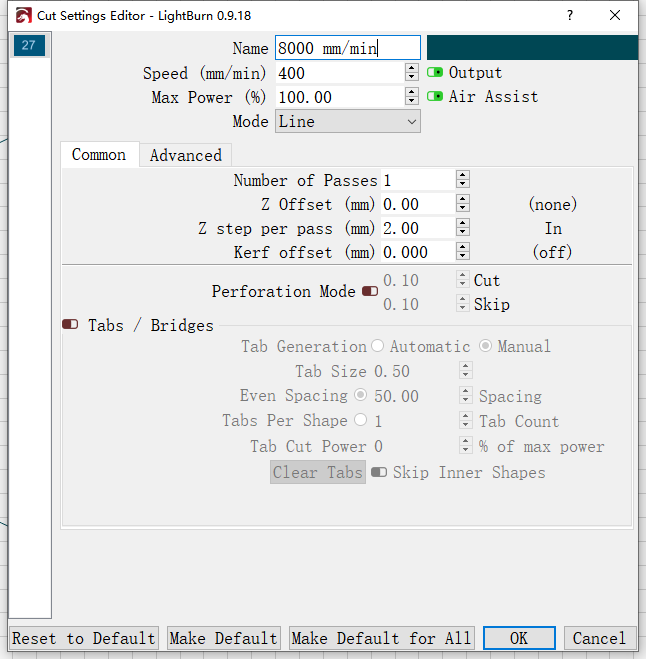Switch to the Advanced tab
The width and height of the screenshot is (646, 659).
186,156
